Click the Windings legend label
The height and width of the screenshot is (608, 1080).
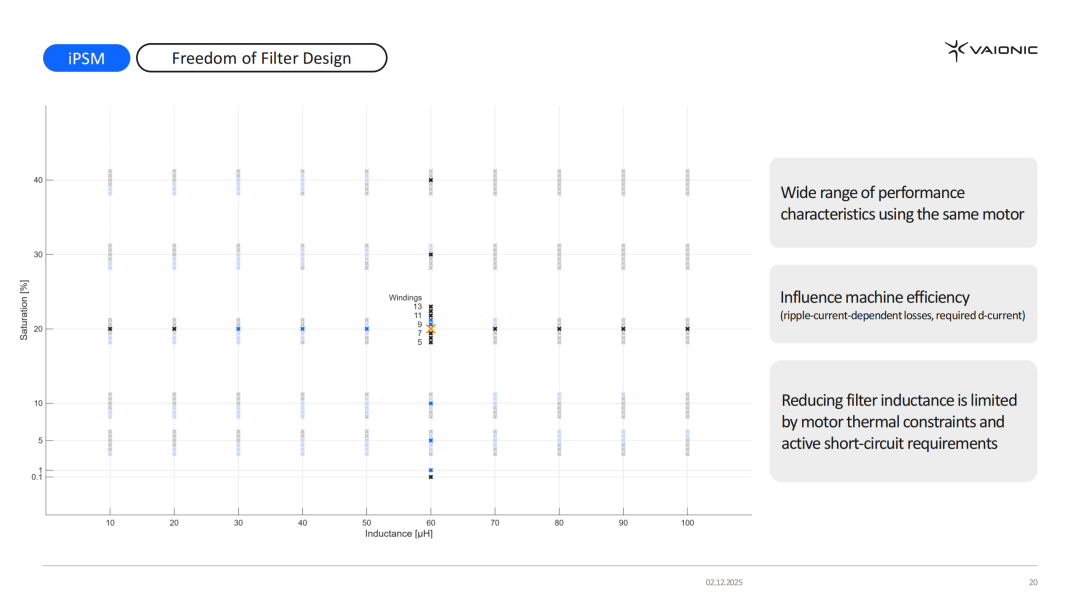pyautogui.click(x=405, y=297)
